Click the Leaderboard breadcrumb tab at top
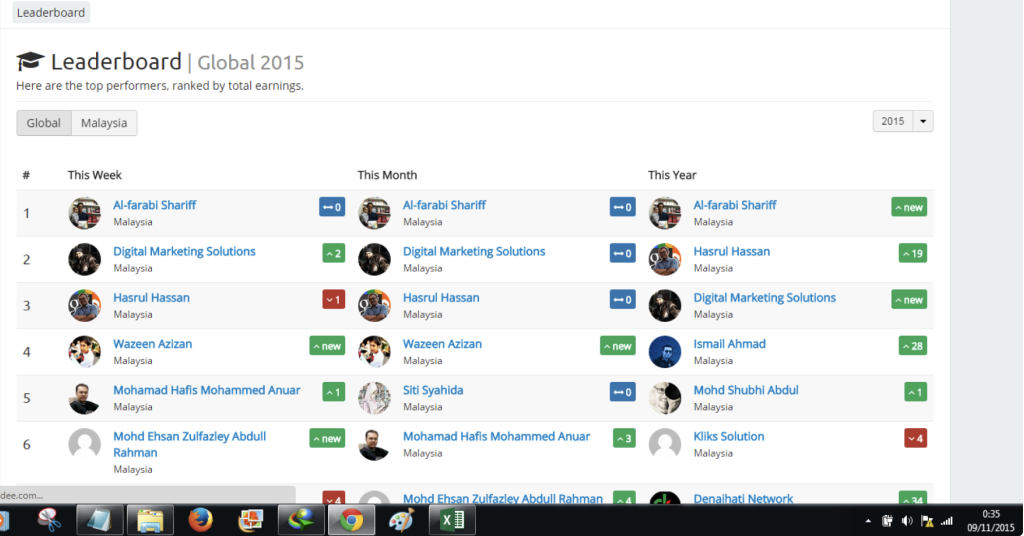This screenshot has width=1024, height=536. 51,13
